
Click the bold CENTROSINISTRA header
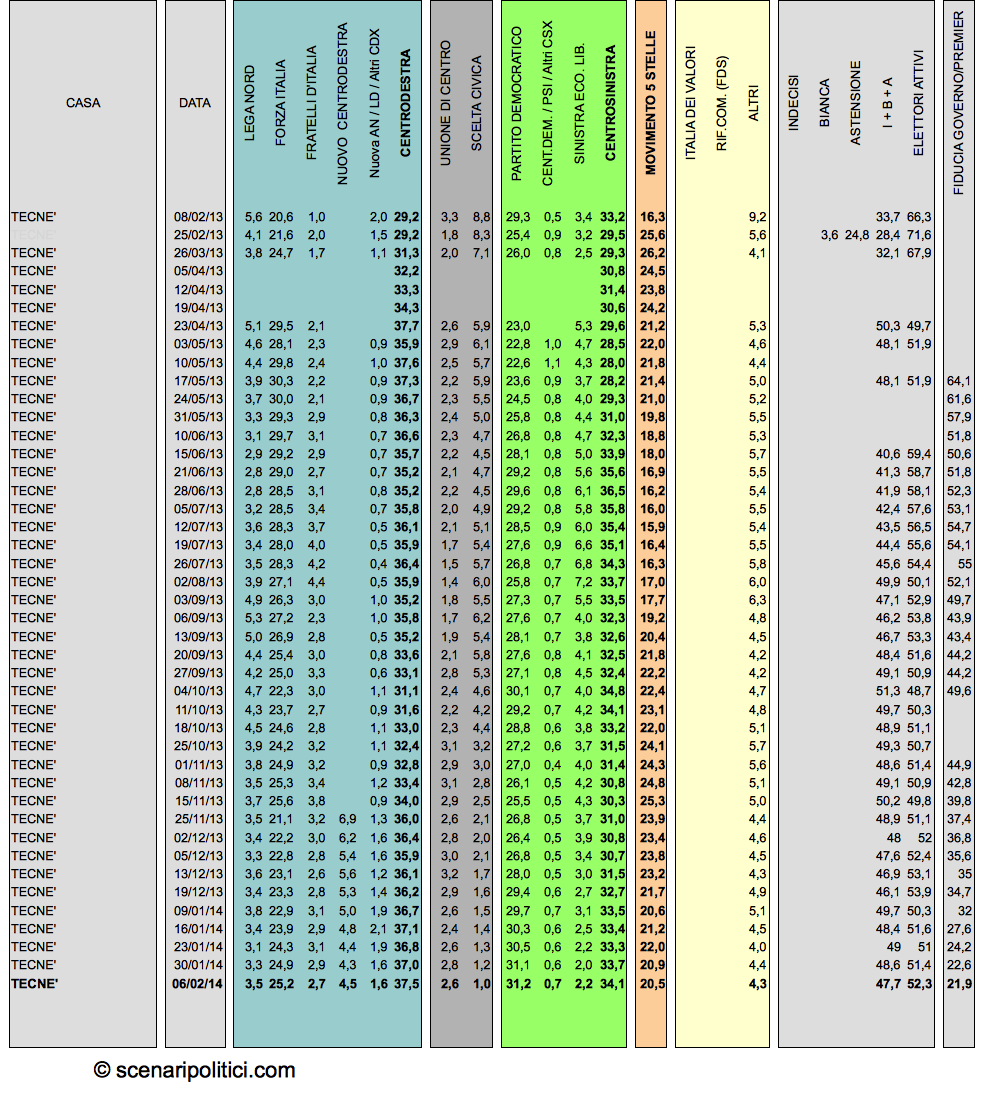[610, 103]
